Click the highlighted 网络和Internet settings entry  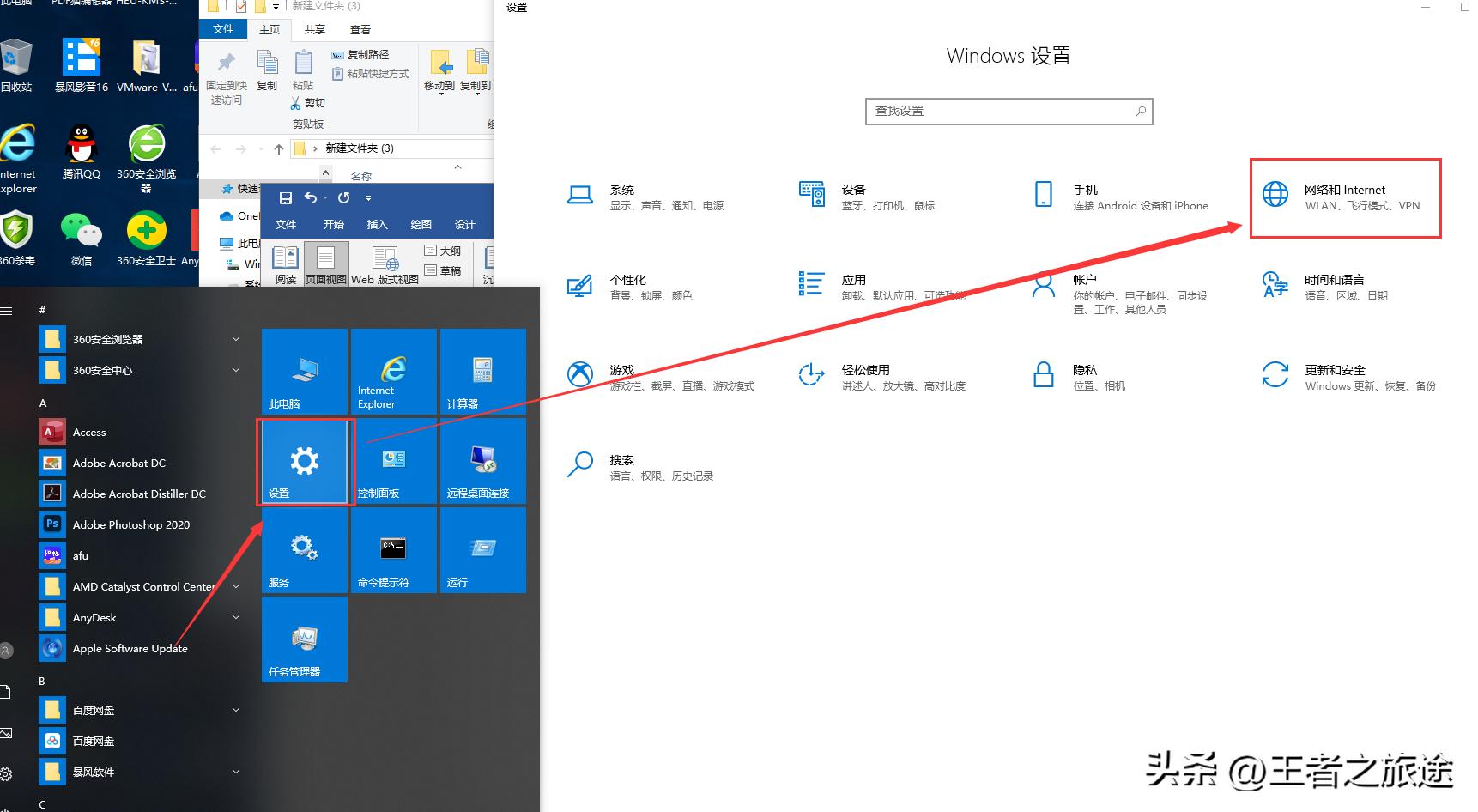pyautogui.click(x=1344, y=197)
